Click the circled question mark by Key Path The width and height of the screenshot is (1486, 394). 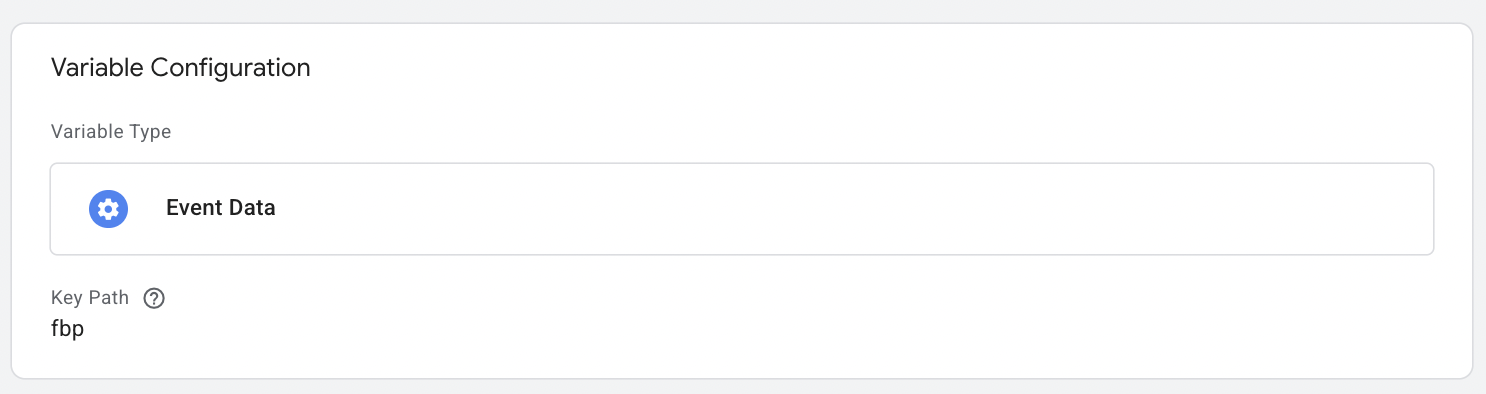click(x=154, y=298)
